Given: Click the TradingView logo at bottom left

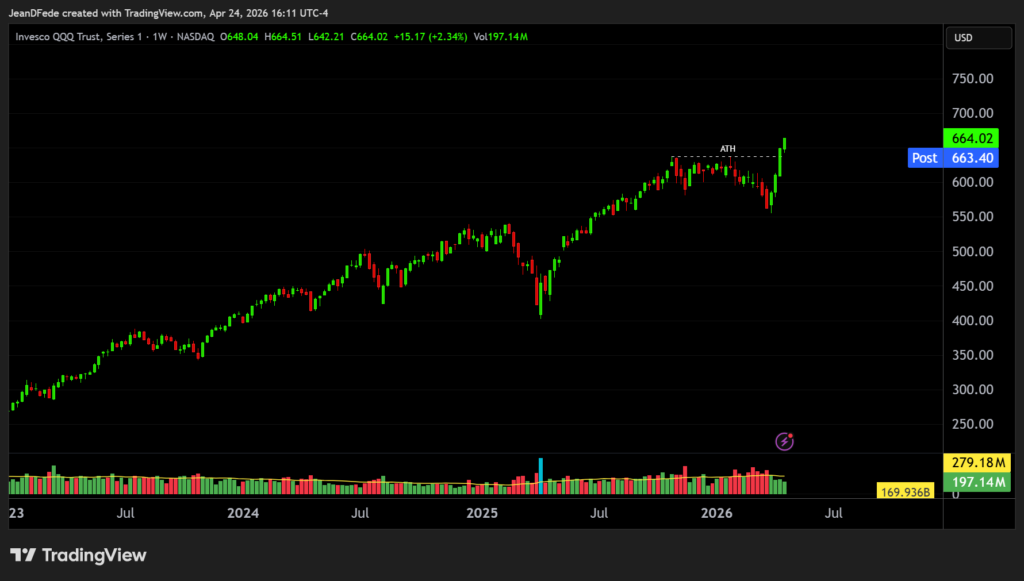Looking at the screenshot, I should [x=78, y=555].
